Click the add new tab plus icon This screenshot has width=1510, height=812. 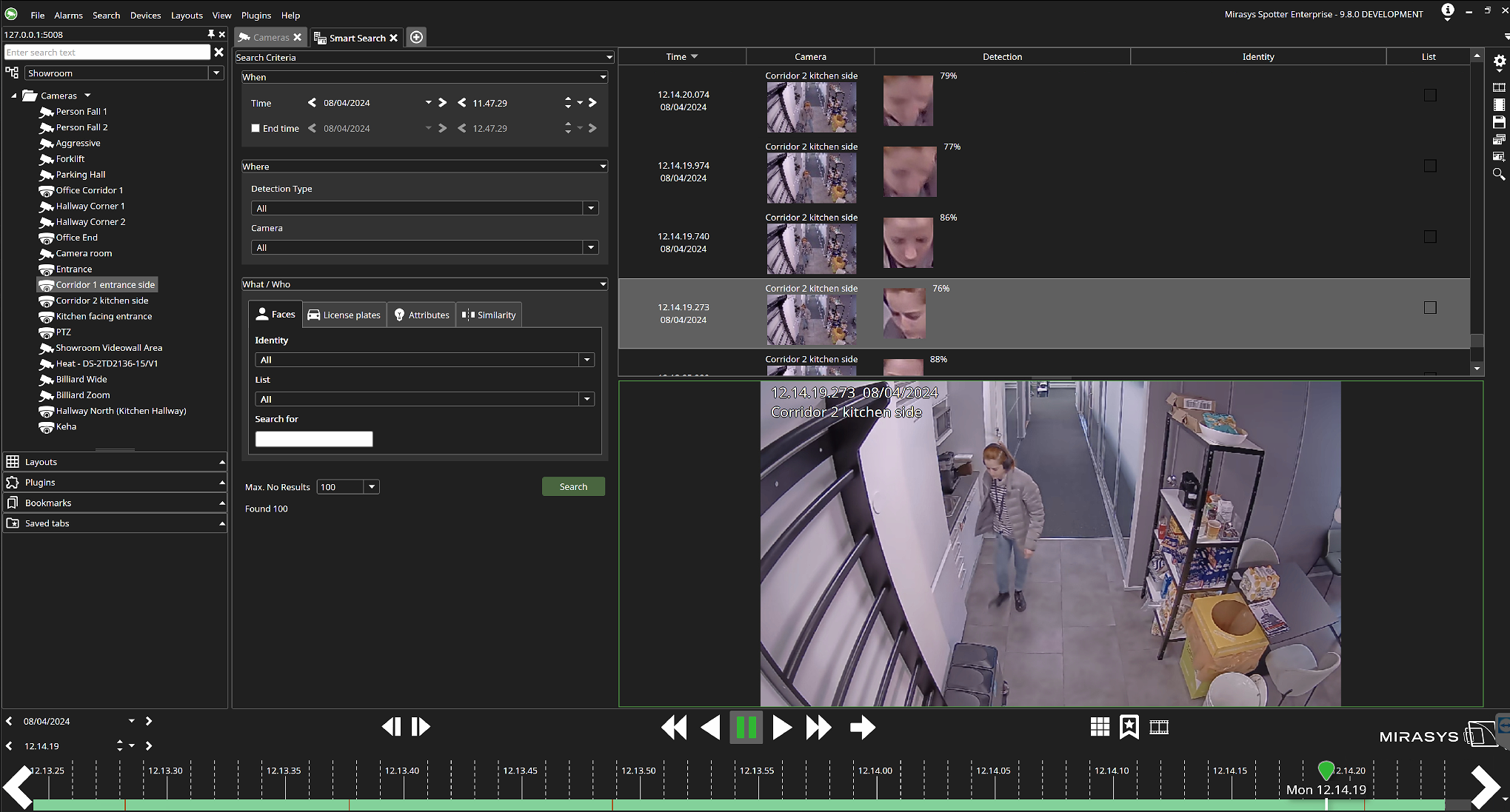click(x=417, y=37)
